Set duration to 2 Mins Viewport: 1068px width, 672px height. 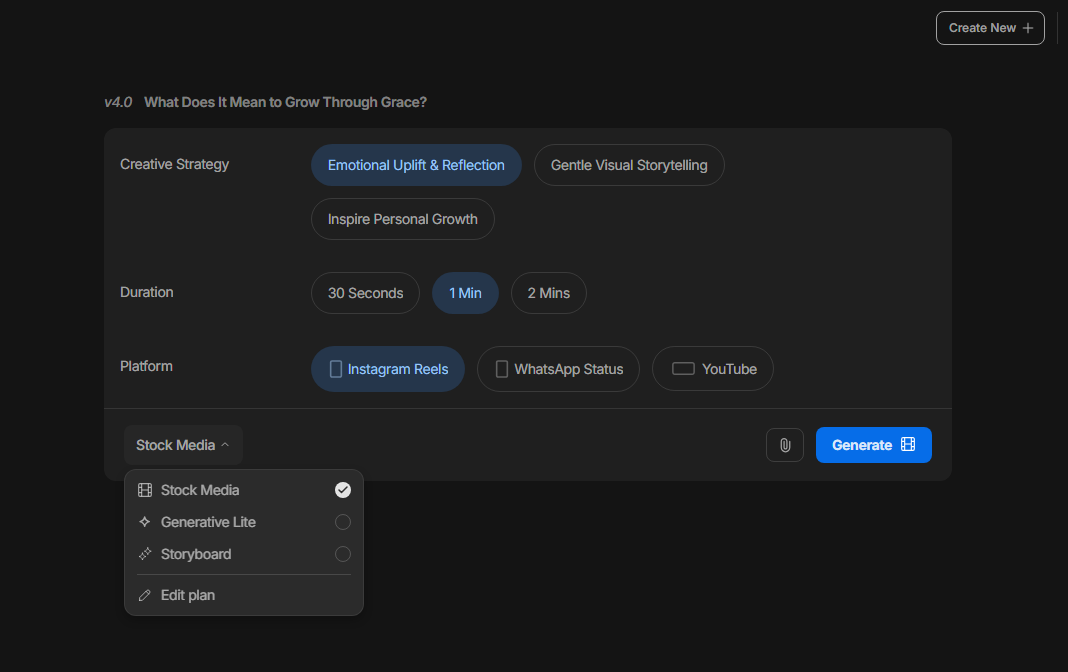549,293
